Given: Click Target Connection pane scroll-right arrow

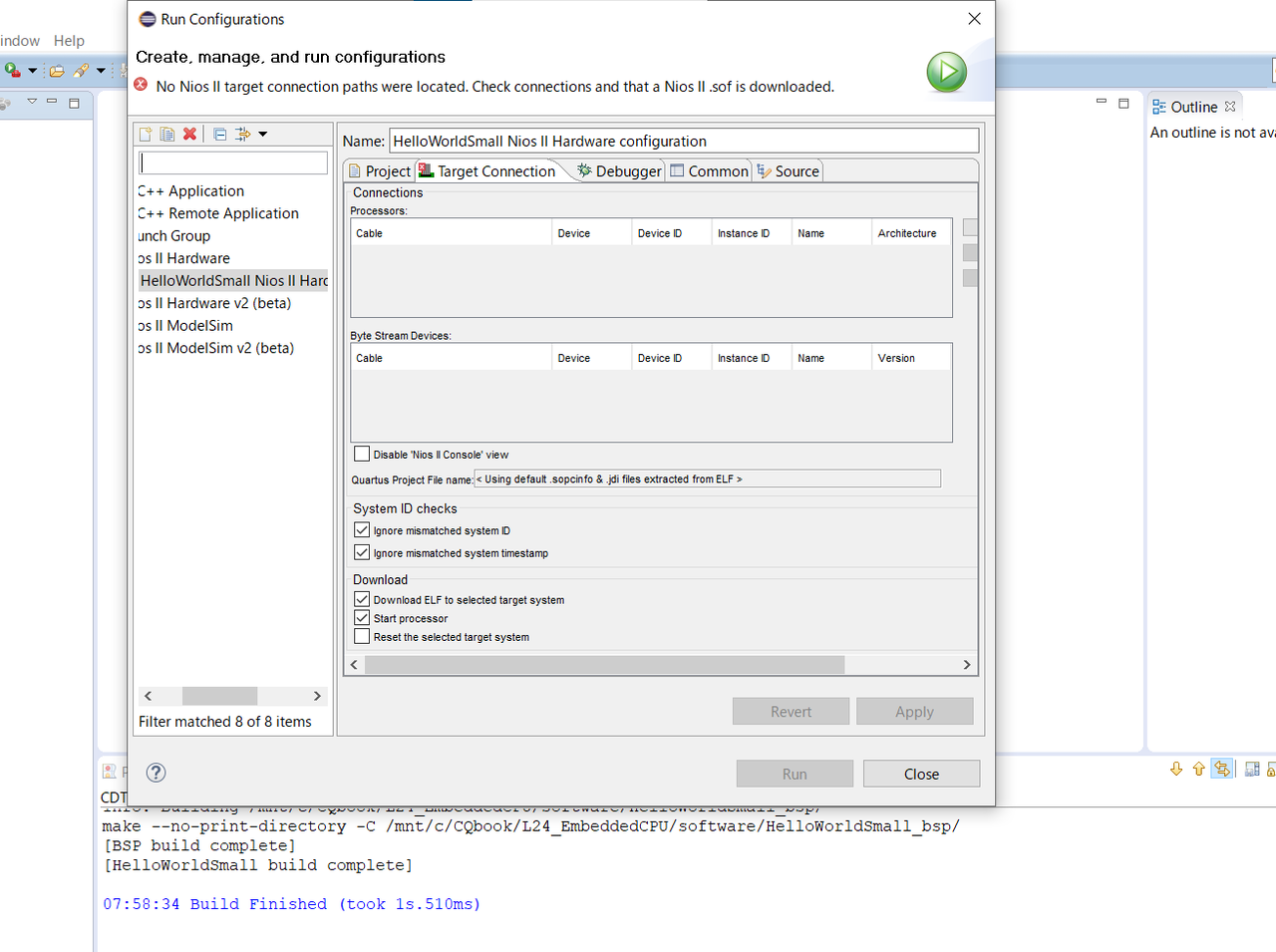Looking at the screenshot, I should pyautogui.click(x=966, y=665).
